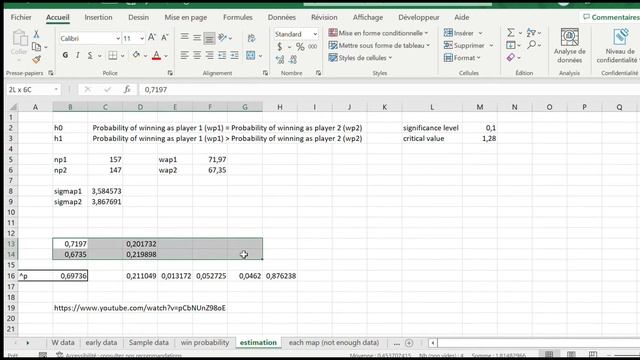
Task: Toggle bottom vertical alignment
Action: [209, 38]
